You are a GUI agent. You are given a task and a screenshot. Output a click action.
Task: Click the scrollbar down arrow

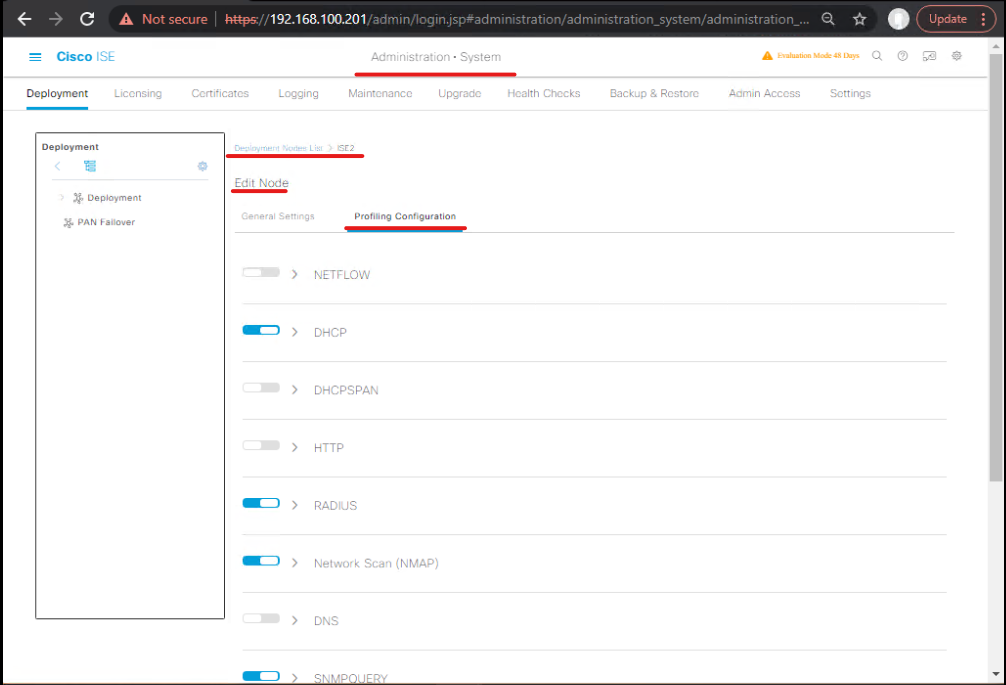[x=996, y=674]
